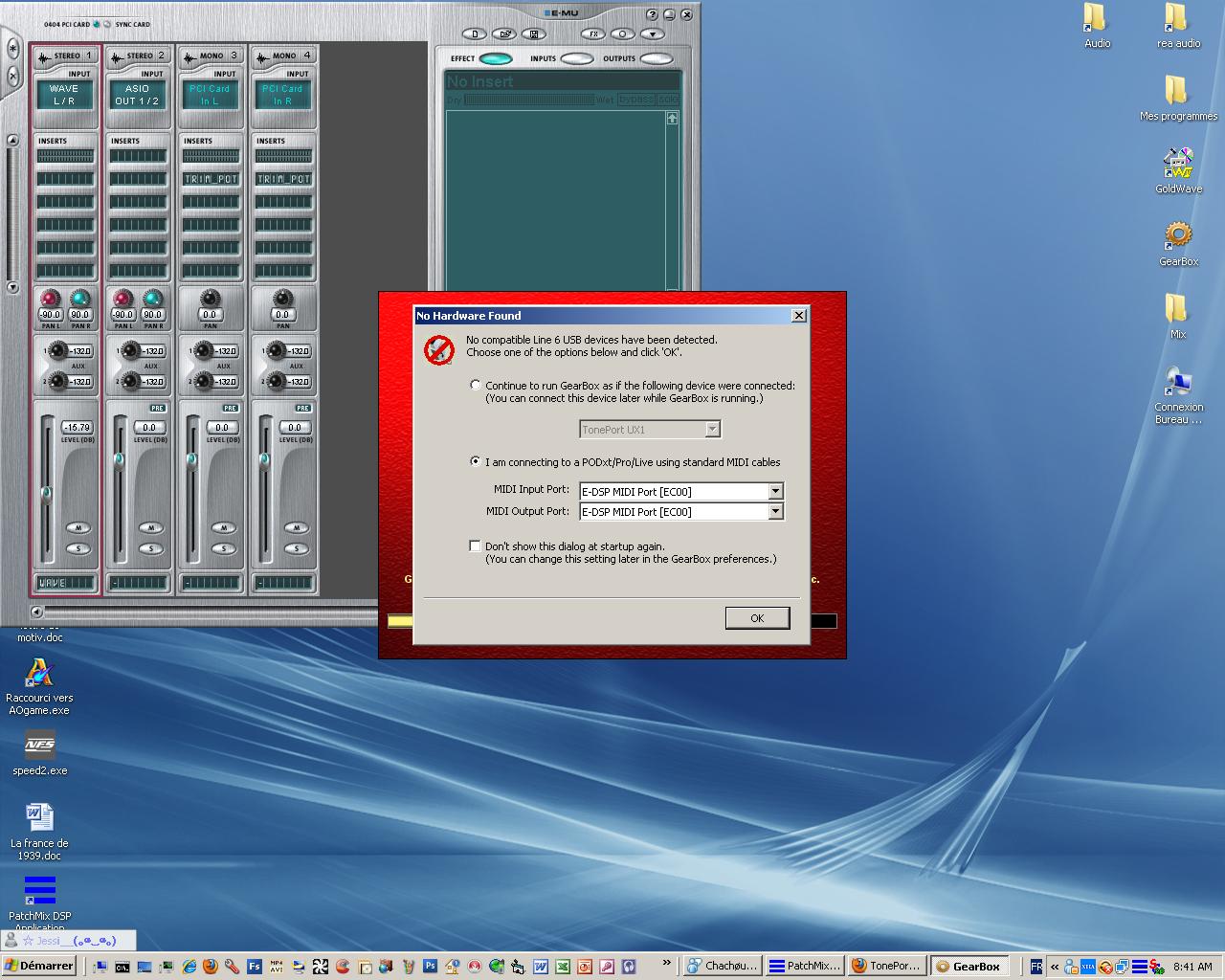
Task: Click the downward triangle button in PatchMix toolbar
Action: pos(653,34)
